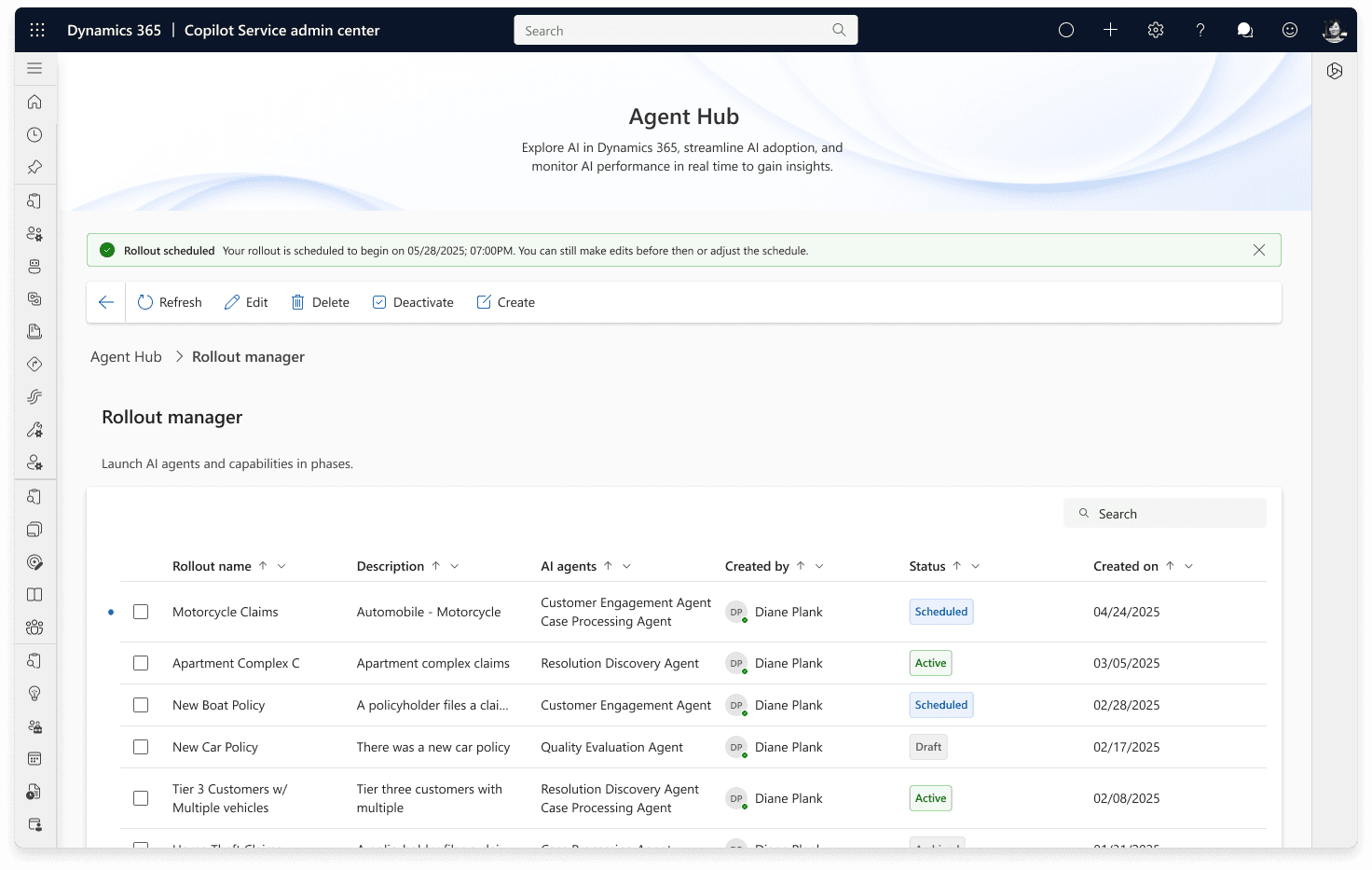This screenshot has height=870, width=1372.
Task: Open the Created on column dropdown chevron
Action: [1188, 566]
